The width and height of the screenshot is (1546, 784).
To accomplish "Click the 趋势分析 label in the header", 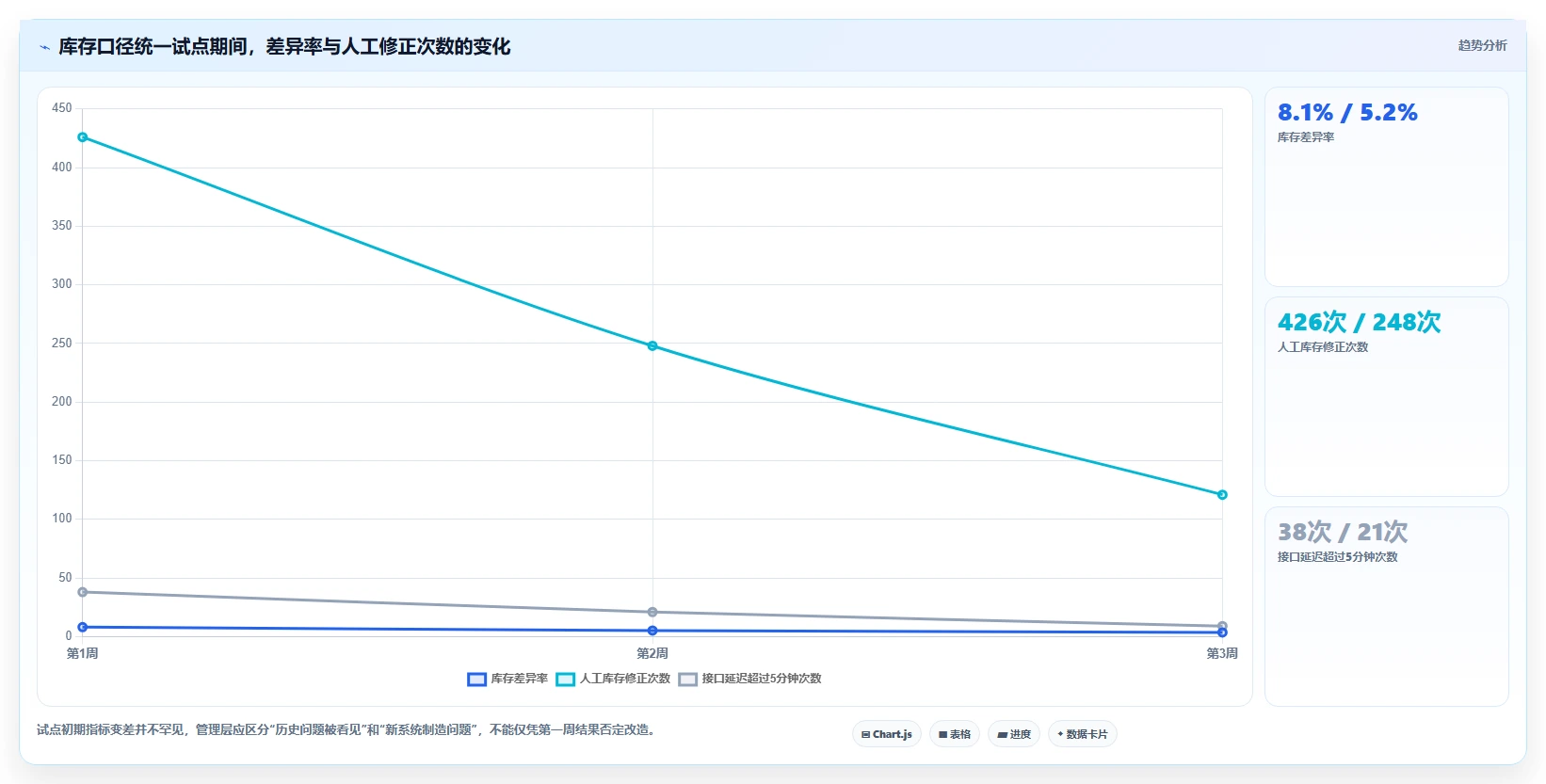I will point(1482,45).
